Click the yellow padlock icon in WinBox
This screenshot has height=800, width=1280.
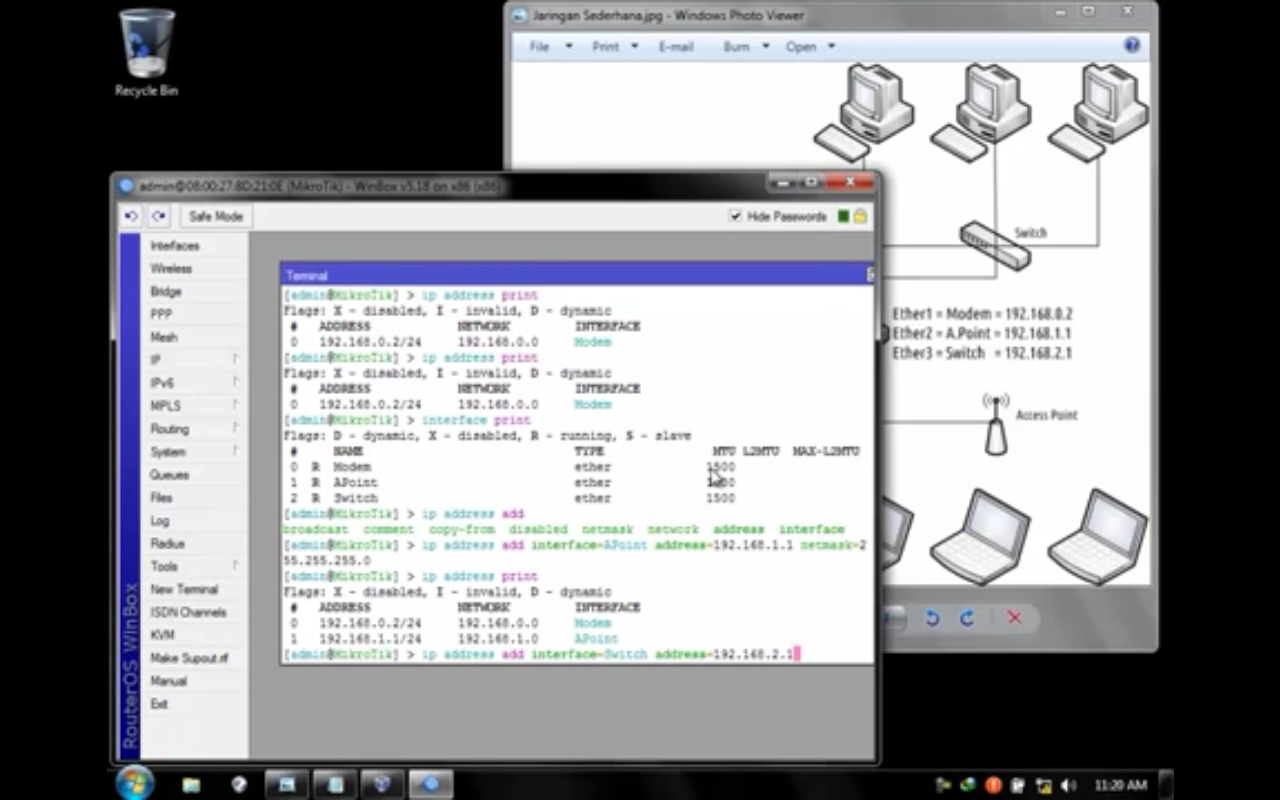(x=859, y=216)
